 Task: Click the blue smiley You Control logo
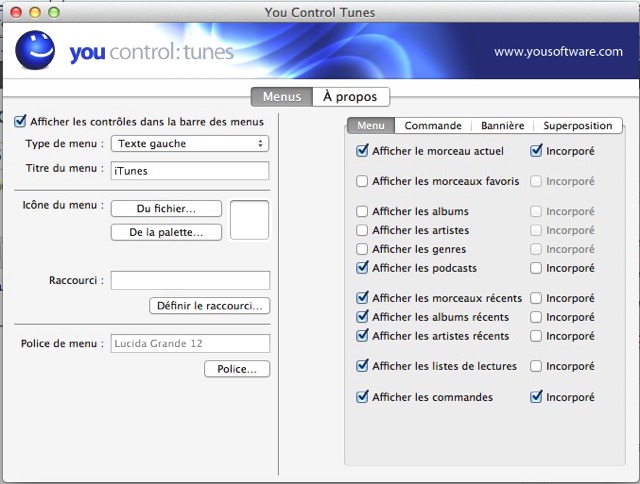coord(35,51)
